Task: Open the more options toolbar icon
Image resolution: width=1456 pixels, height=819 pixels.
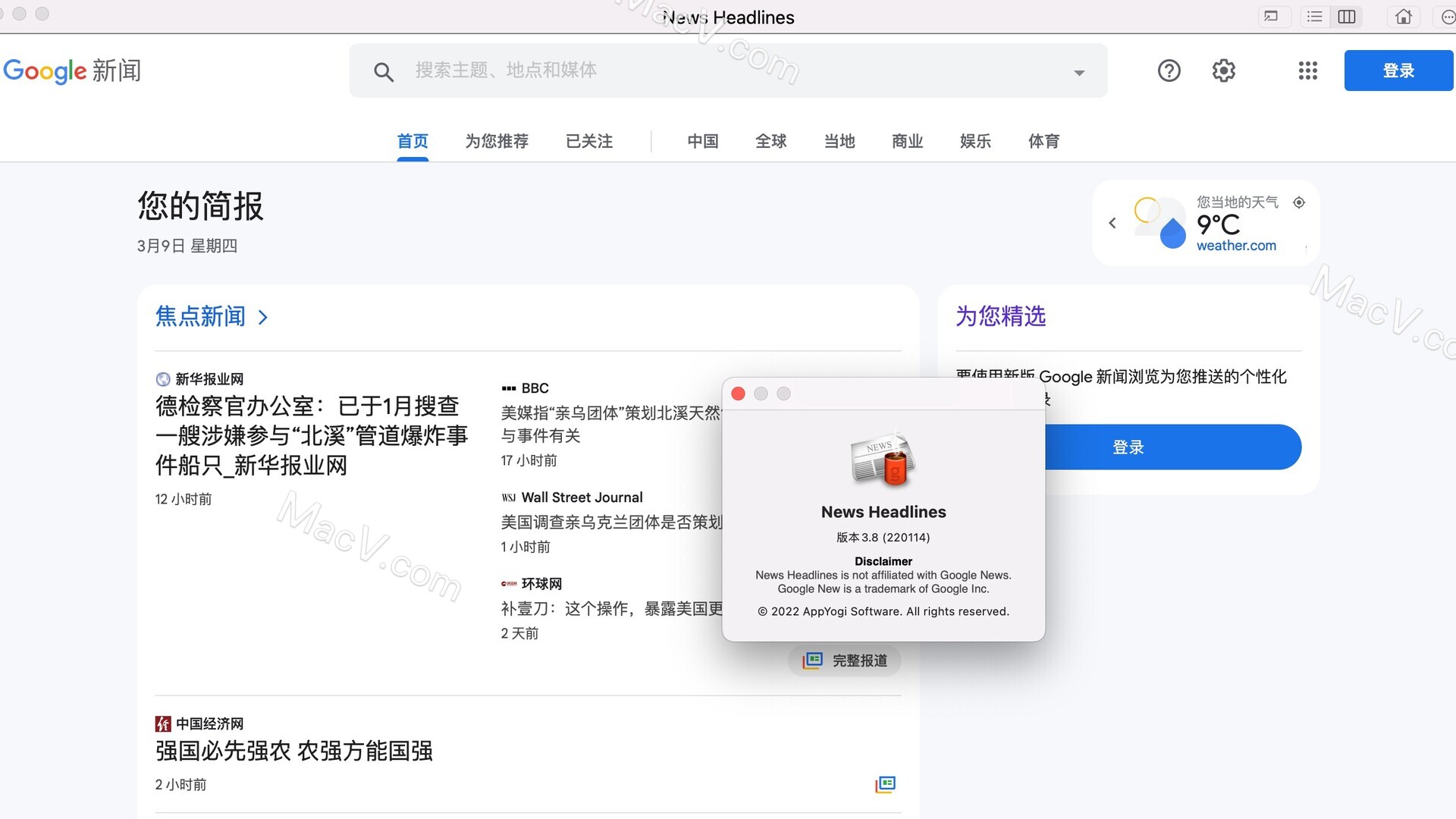Action: 1447,17
